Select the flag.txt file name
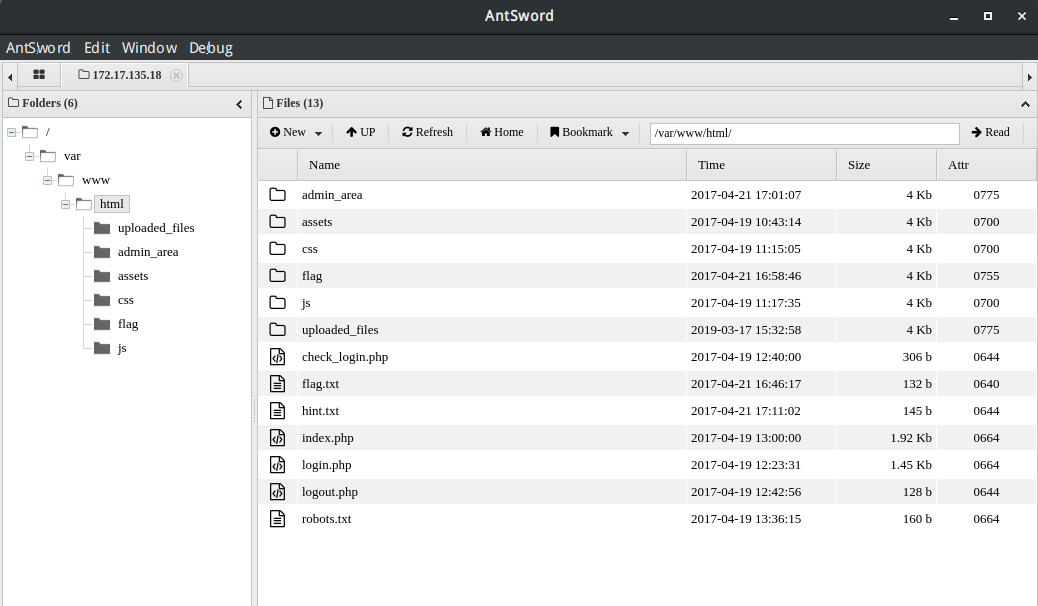This screenshot has width=1038, height=606. 320,384
